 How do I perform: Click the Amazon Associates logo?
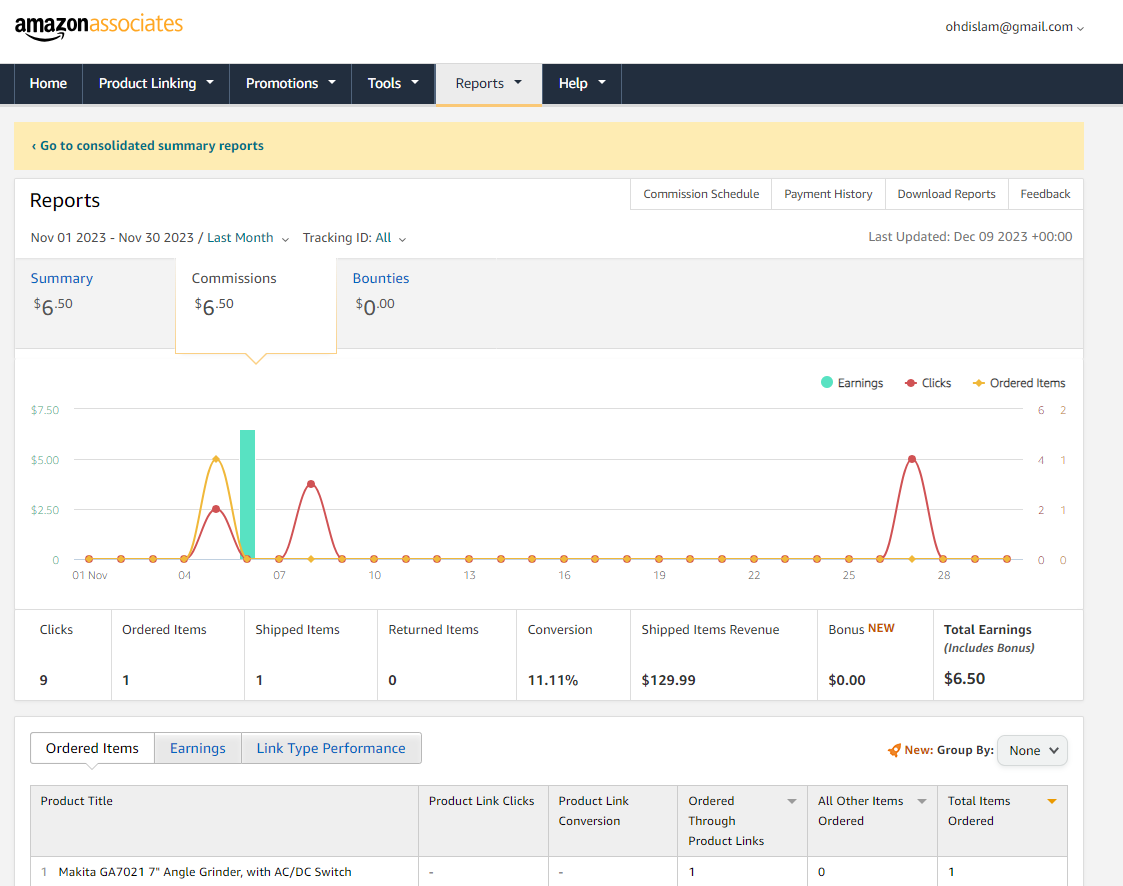(x=99, y=27)
